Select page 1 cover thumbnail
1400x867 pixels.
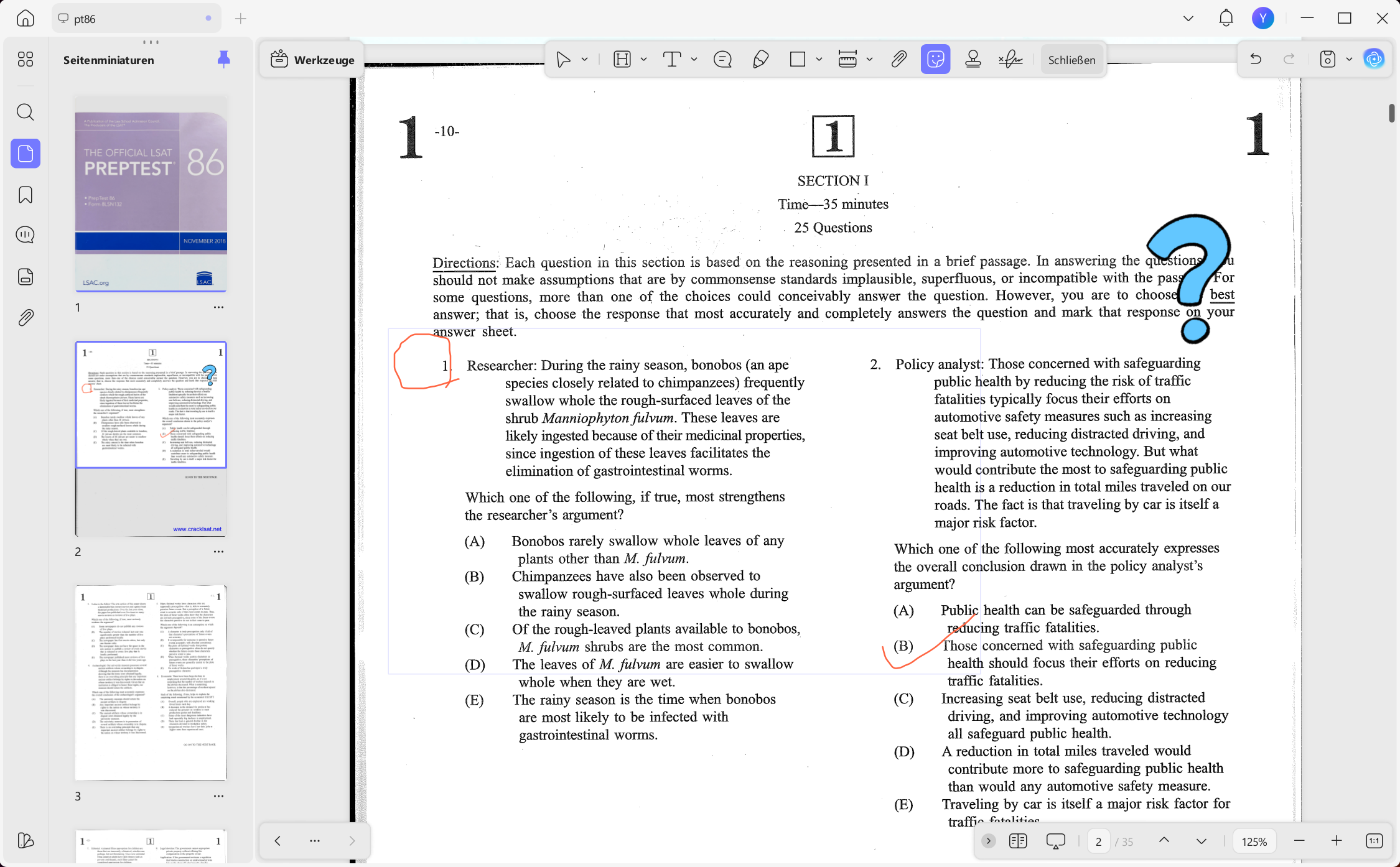pos(151,194)
